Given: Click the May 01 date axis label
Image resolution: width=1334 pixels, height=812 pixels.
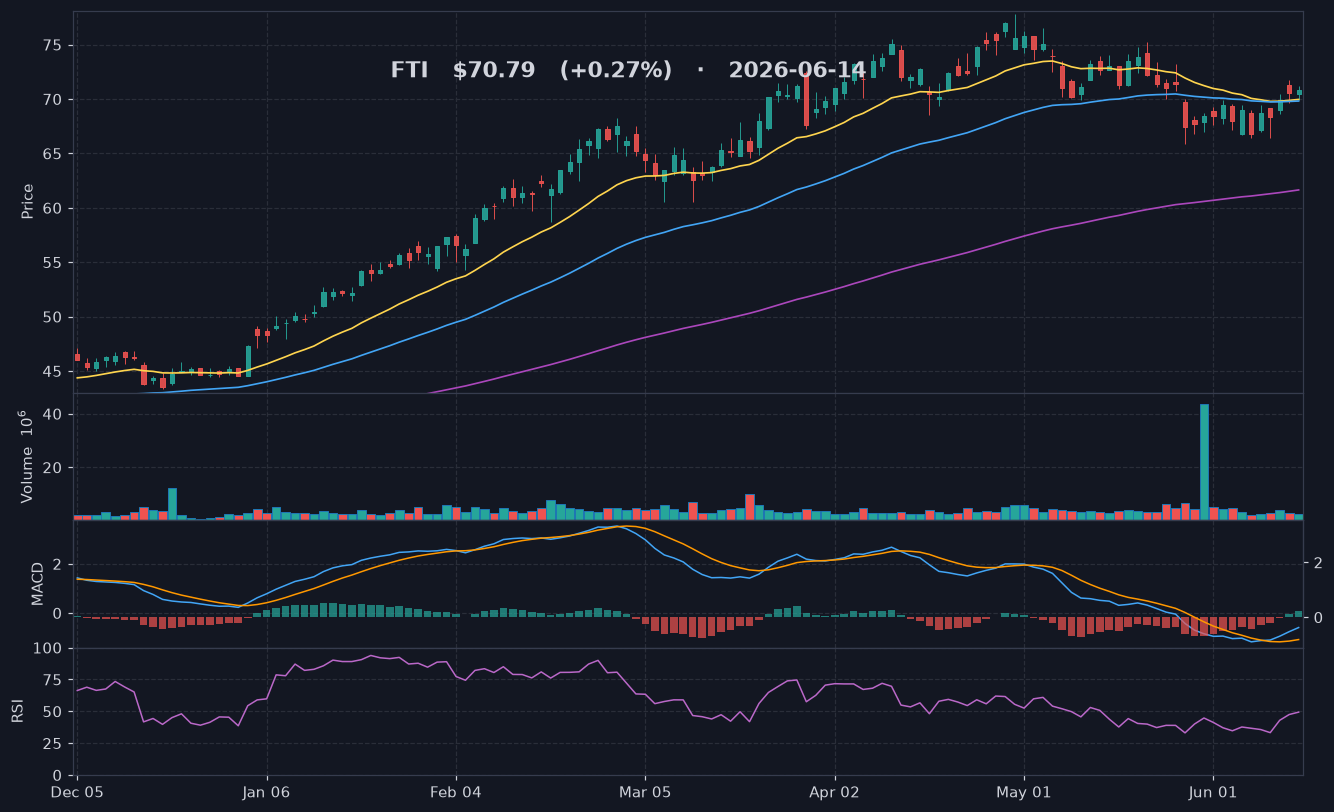Looking at the screenshot, I should tap(1024, 792).
